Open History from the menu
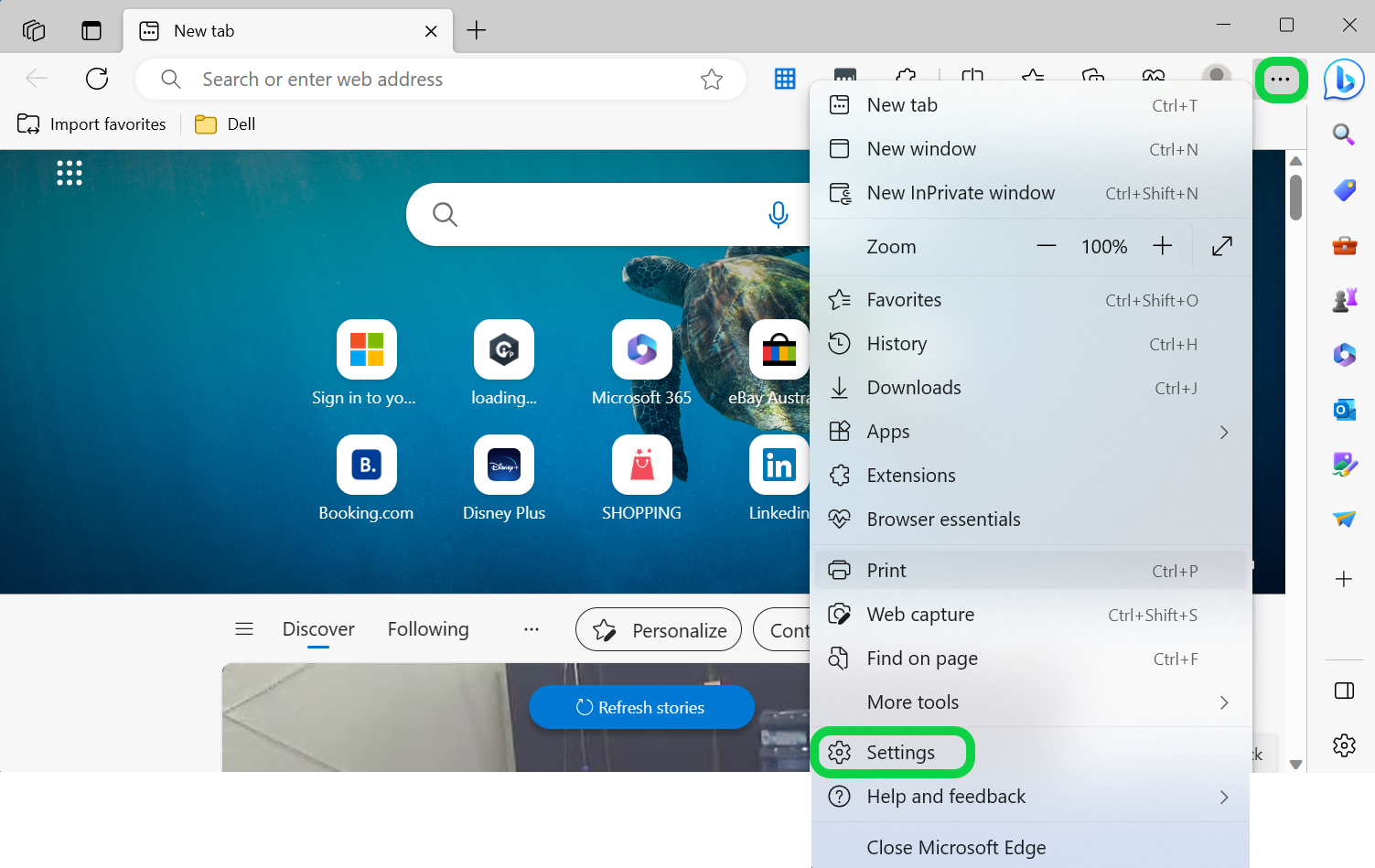1375x868 pixels. coord(1031,344)
